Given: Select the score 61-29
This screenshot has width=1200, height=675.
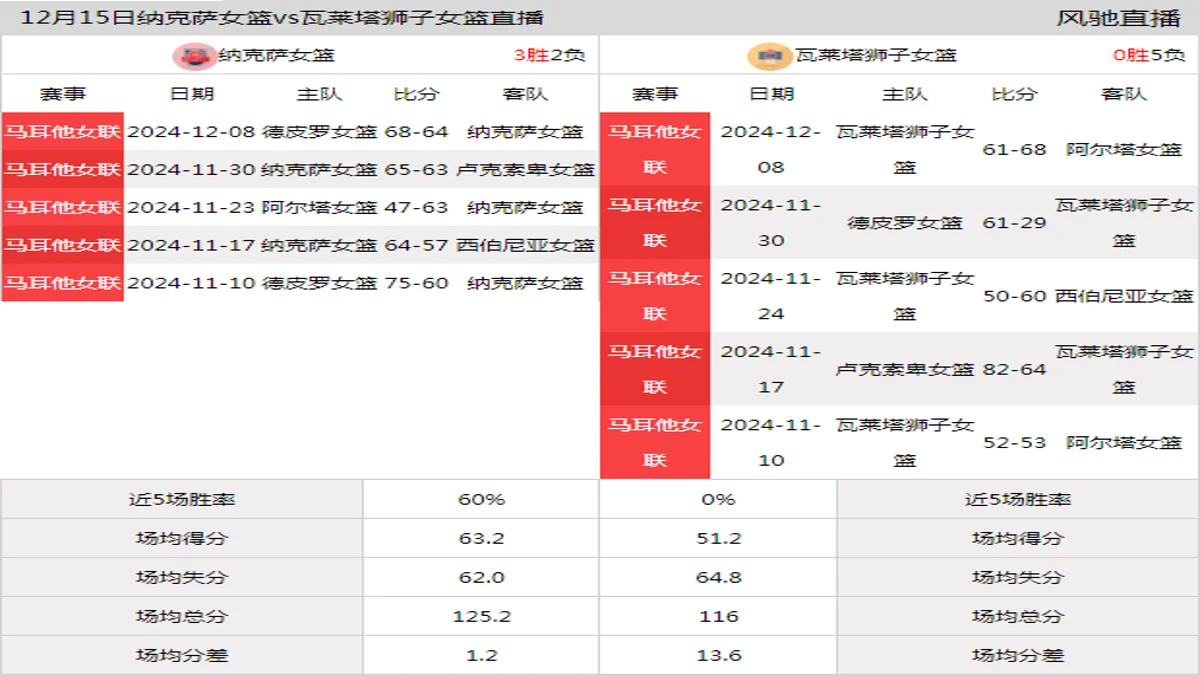Looking at the screenshot, I should [x=1014, y=222].
